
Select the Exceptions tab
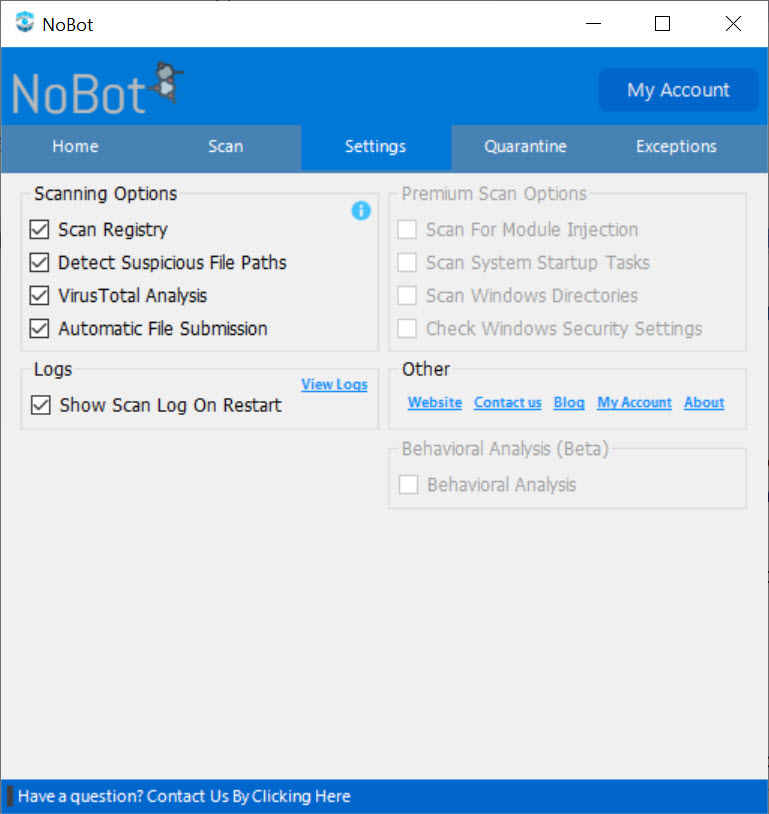coord(676,147)
